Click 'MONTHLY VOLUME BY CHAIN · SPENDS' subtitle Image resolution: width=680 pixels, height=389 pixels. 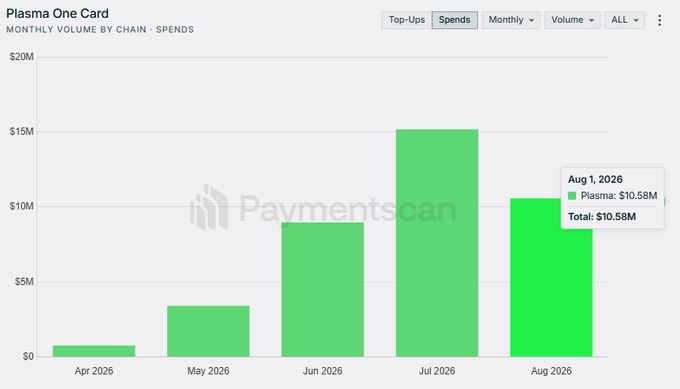click(x=100, y=29)
